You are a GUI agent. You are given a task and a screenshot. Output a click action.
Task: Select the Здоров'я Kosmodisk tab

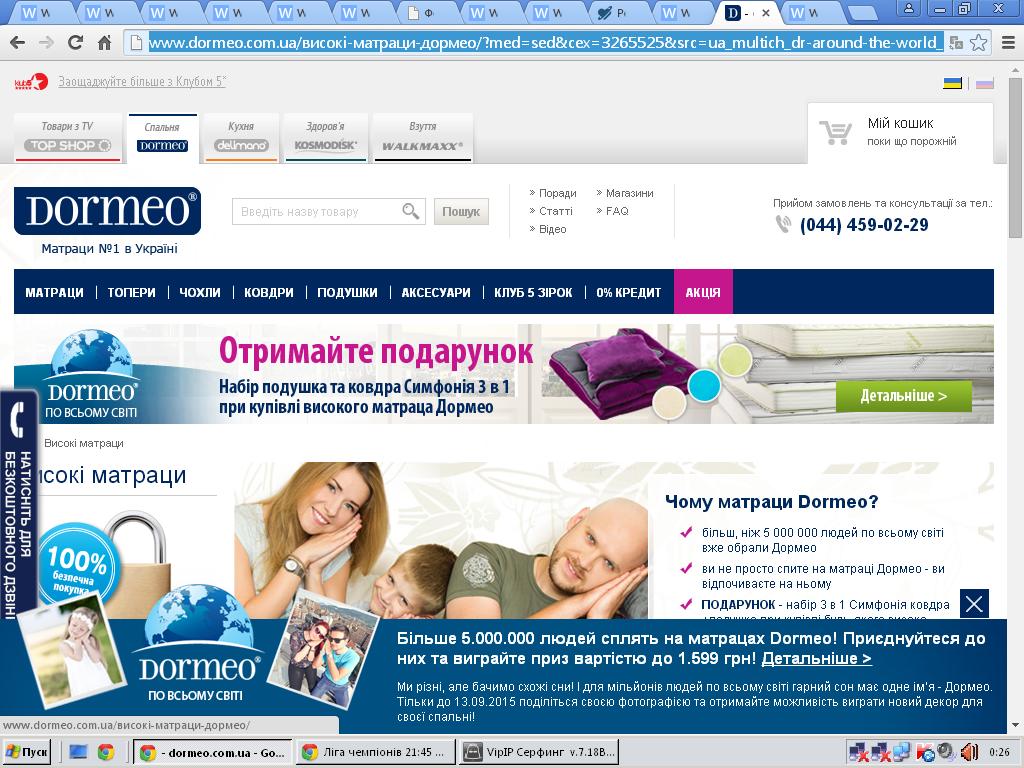(325, 137)
